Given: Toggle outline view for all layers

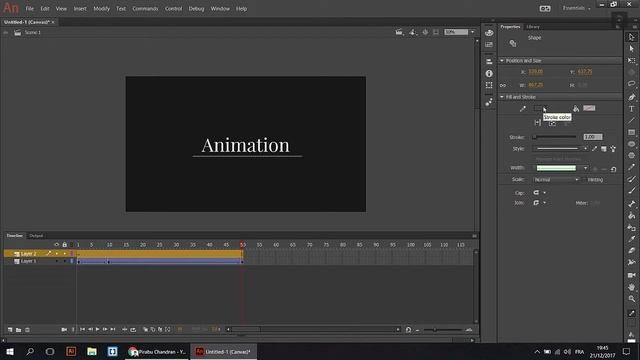Looking at the screenshot, I should pos(72,244).
